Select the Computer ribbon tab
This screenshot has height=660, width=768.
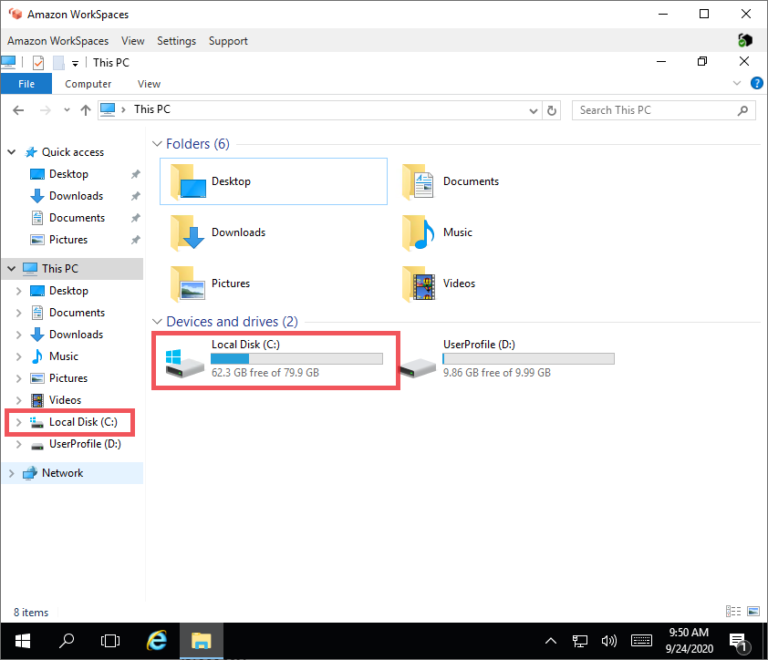[88, 85]
